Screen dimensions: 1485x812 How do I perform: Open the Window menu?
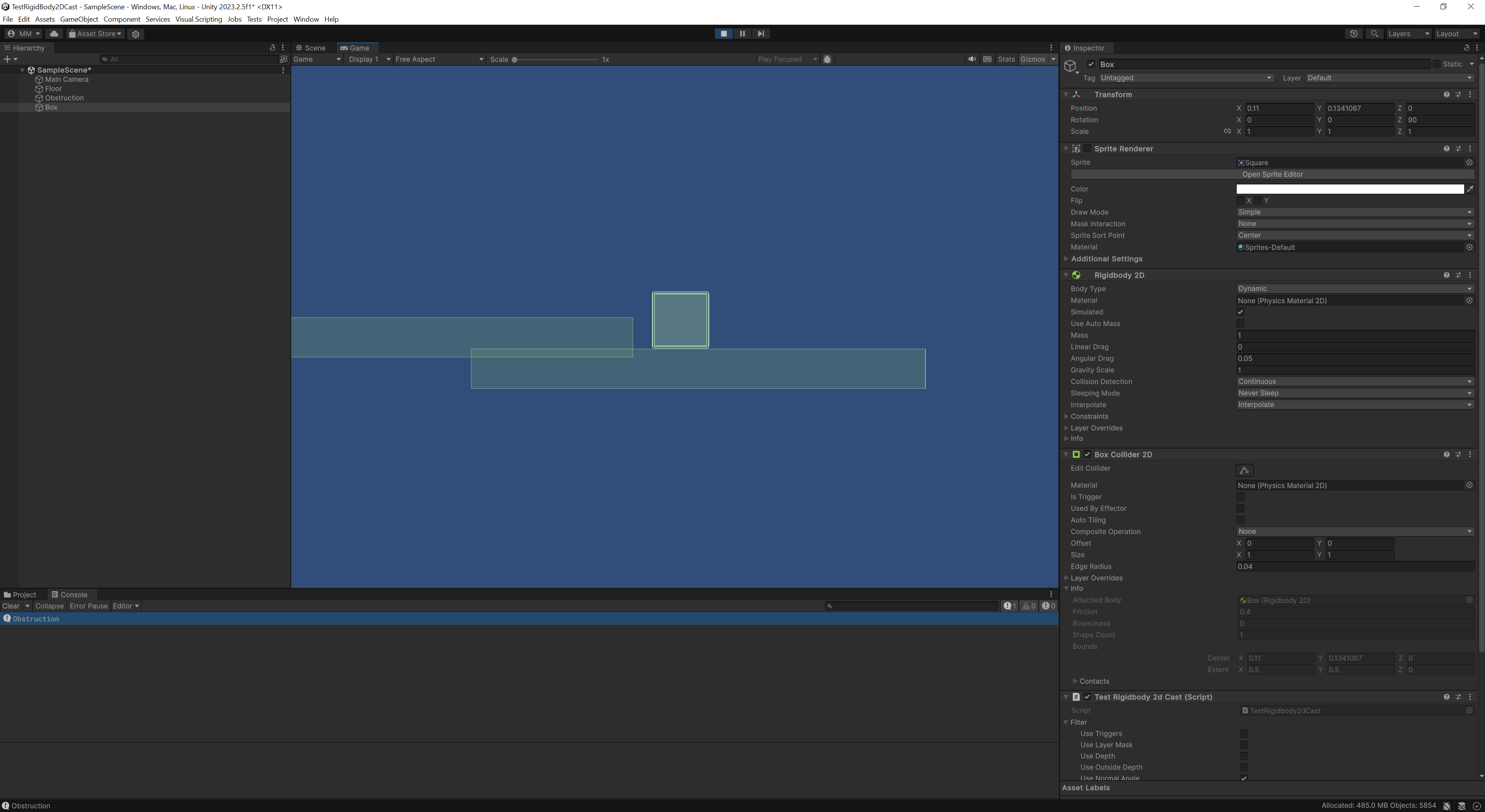[306, 19]
